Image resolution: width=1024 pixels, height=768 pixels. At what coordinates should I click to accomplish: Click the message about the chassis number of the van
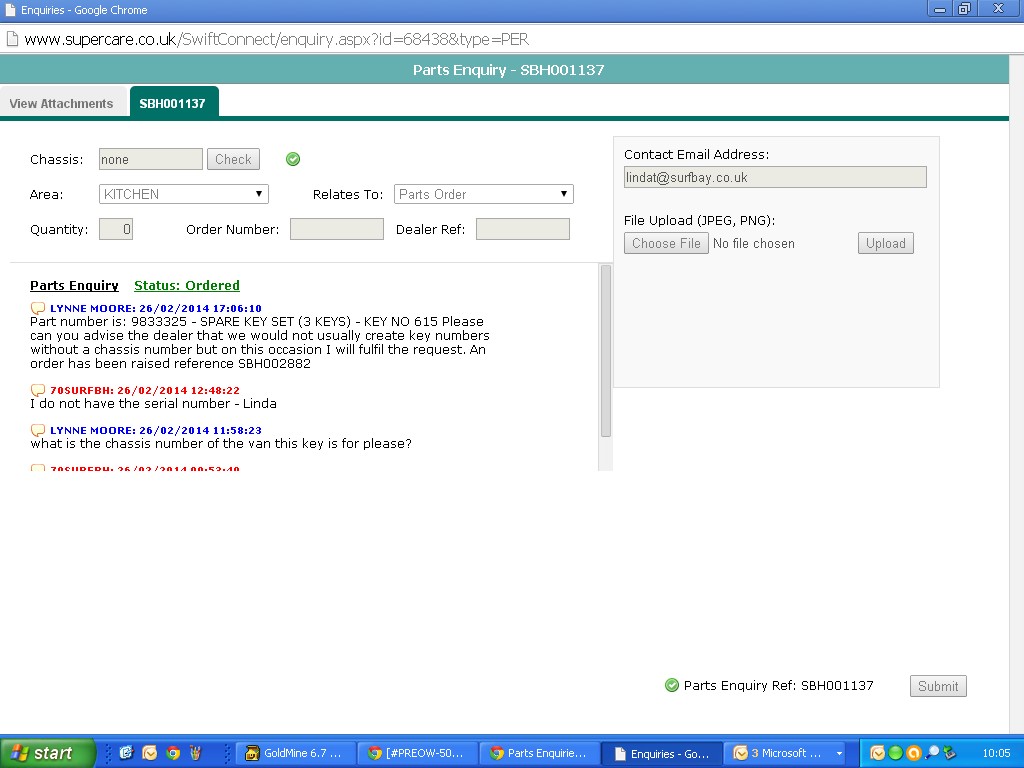(221, 443)
